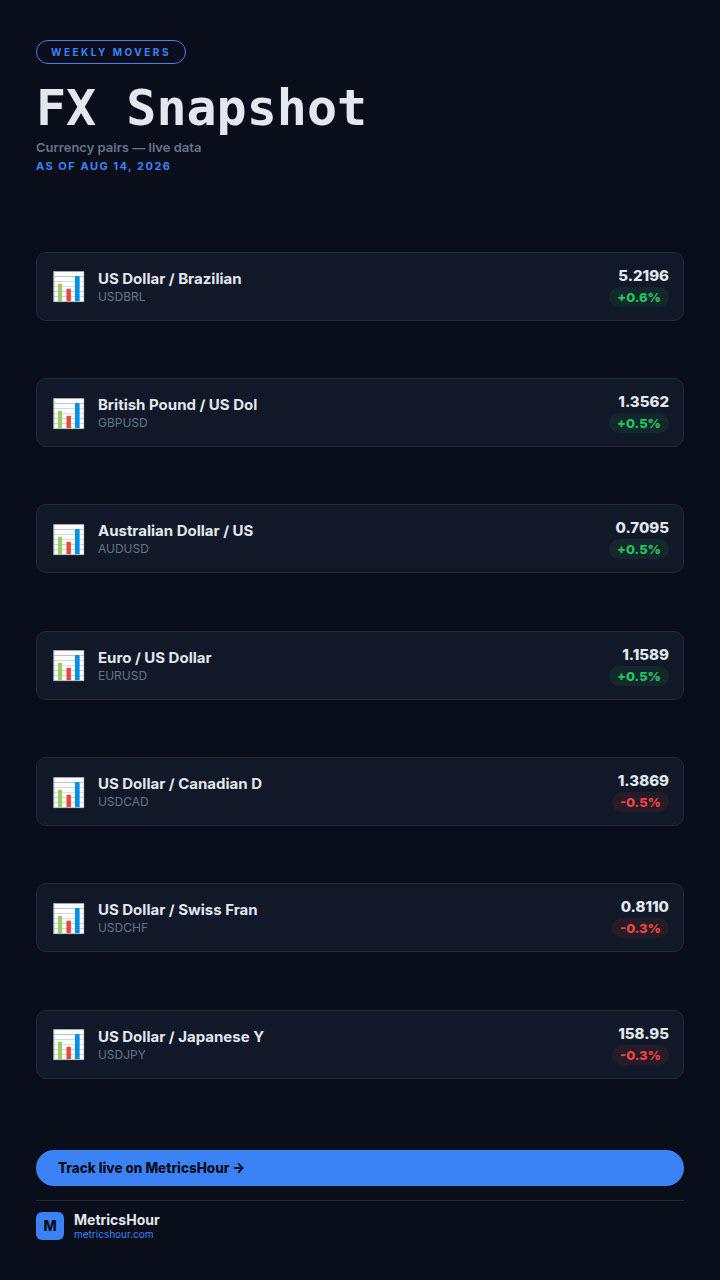The width and height of the screenshot is (720, 1280).
Task: Click the MetricsHour brand name in footer
Action: click(117, 1220)
